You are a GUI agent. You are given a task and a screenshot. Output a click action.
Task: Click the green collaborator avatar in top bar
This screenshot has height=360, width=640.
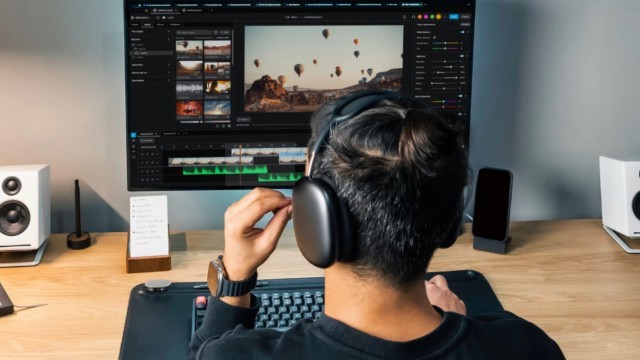[x=432, y=17]
